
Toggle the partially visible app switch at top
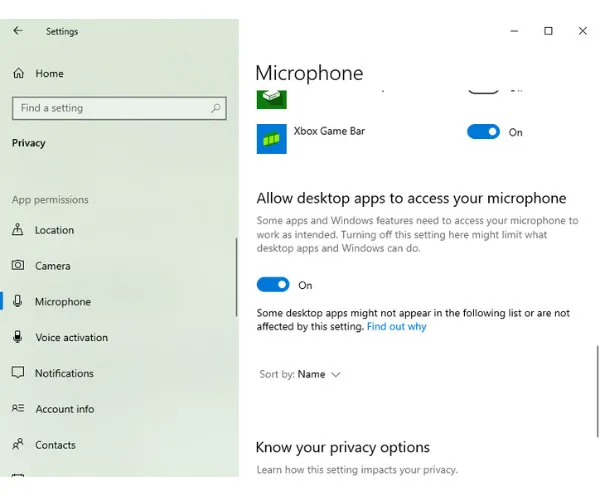pyautogui.click(x=483, y=89)
